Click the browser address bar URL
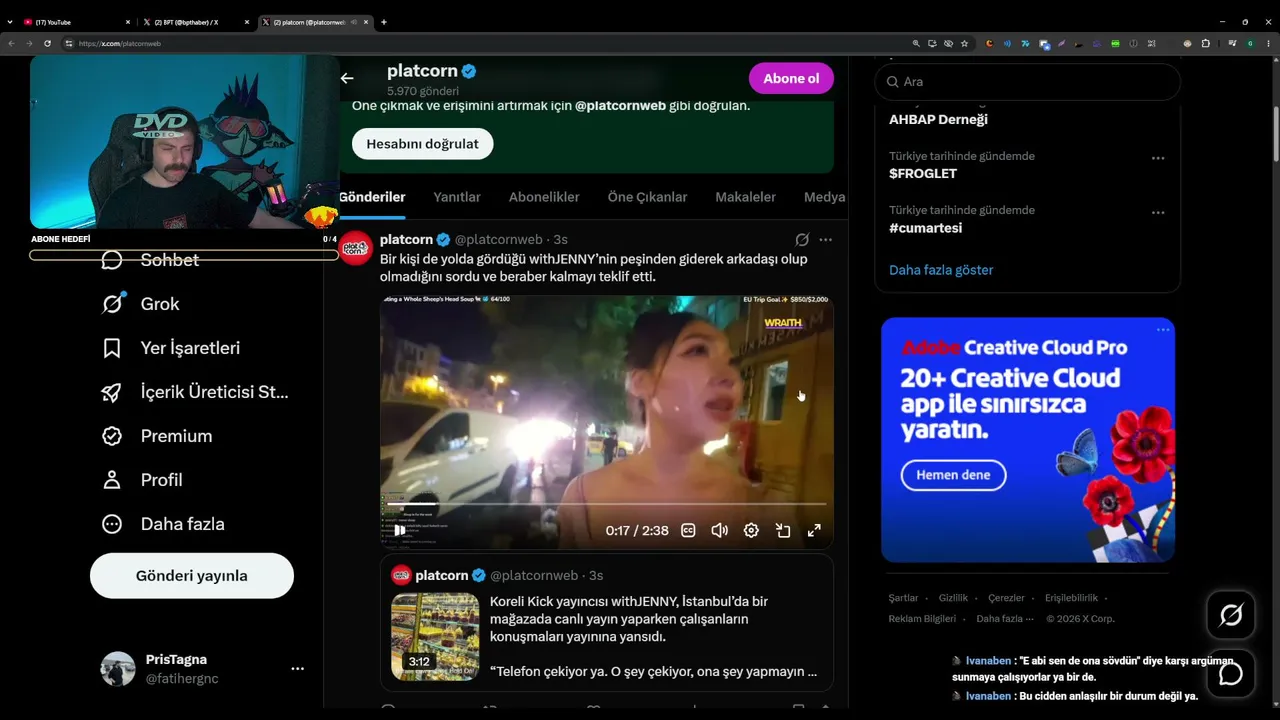 pyautogui.click(x=120, y=44)
